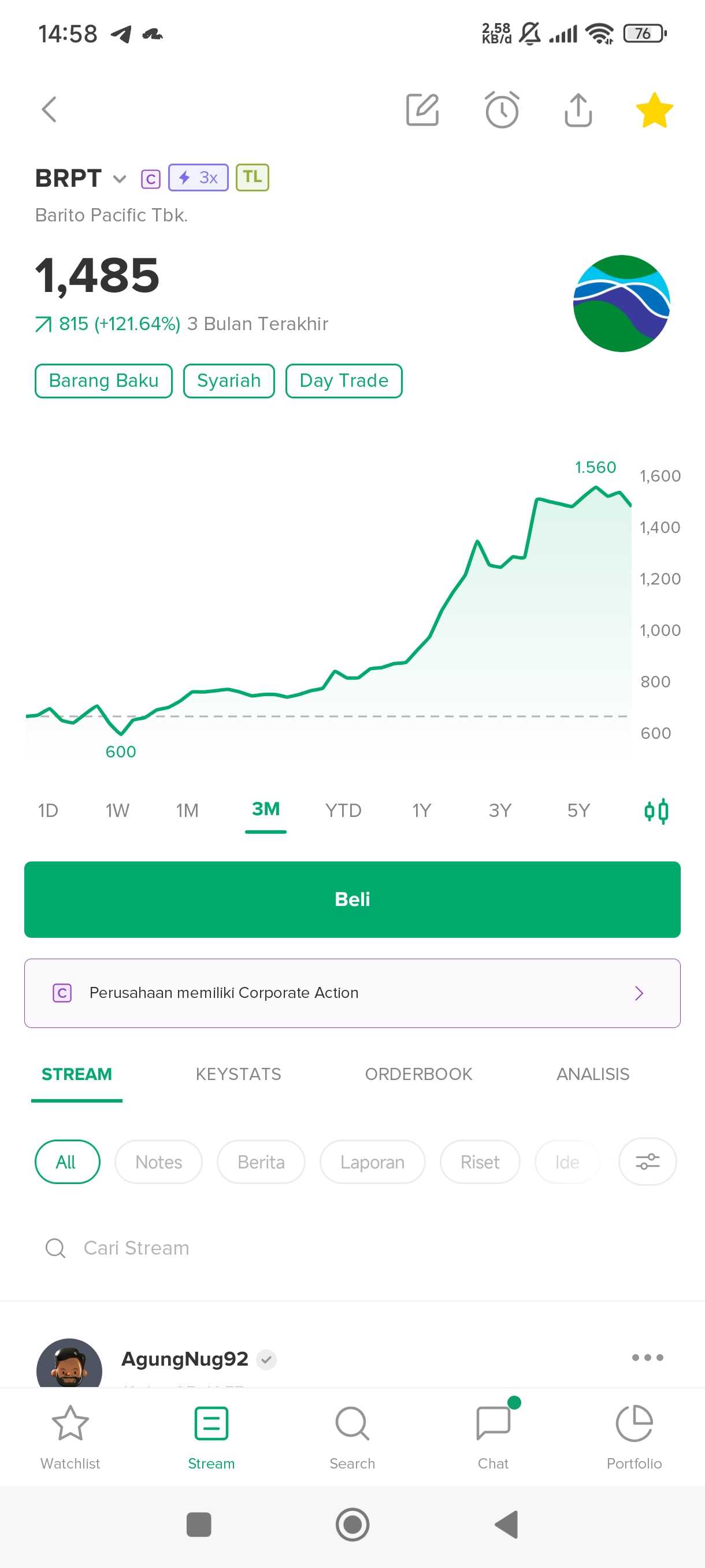
Task: Open the Portfolio icon
Action: [634, 1433]
